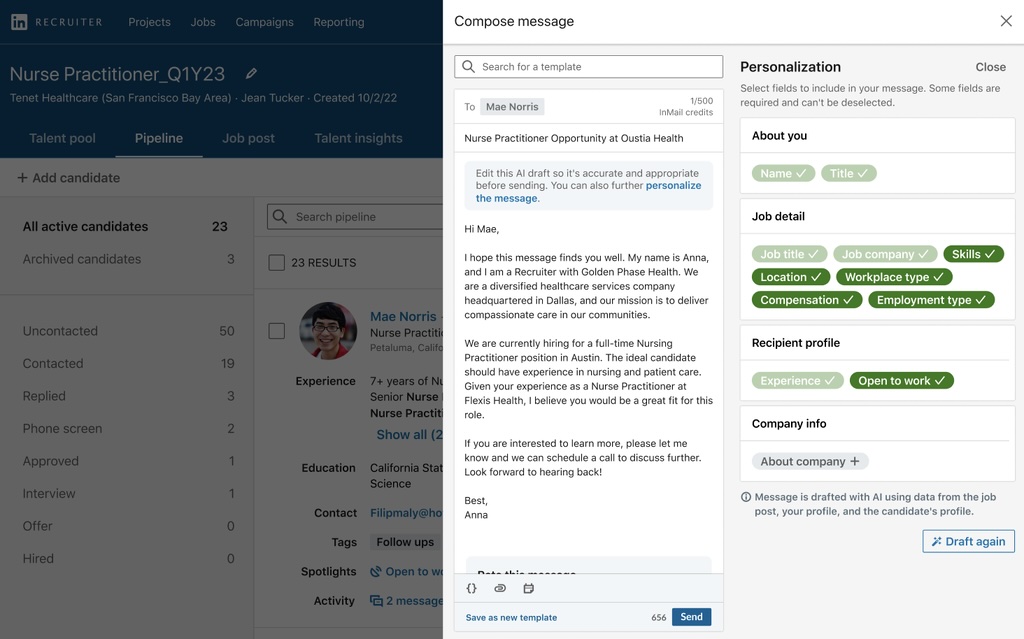Click the Follow ups tag
The width and height of the screenshot is (1024, 639).
click(405, 542)
